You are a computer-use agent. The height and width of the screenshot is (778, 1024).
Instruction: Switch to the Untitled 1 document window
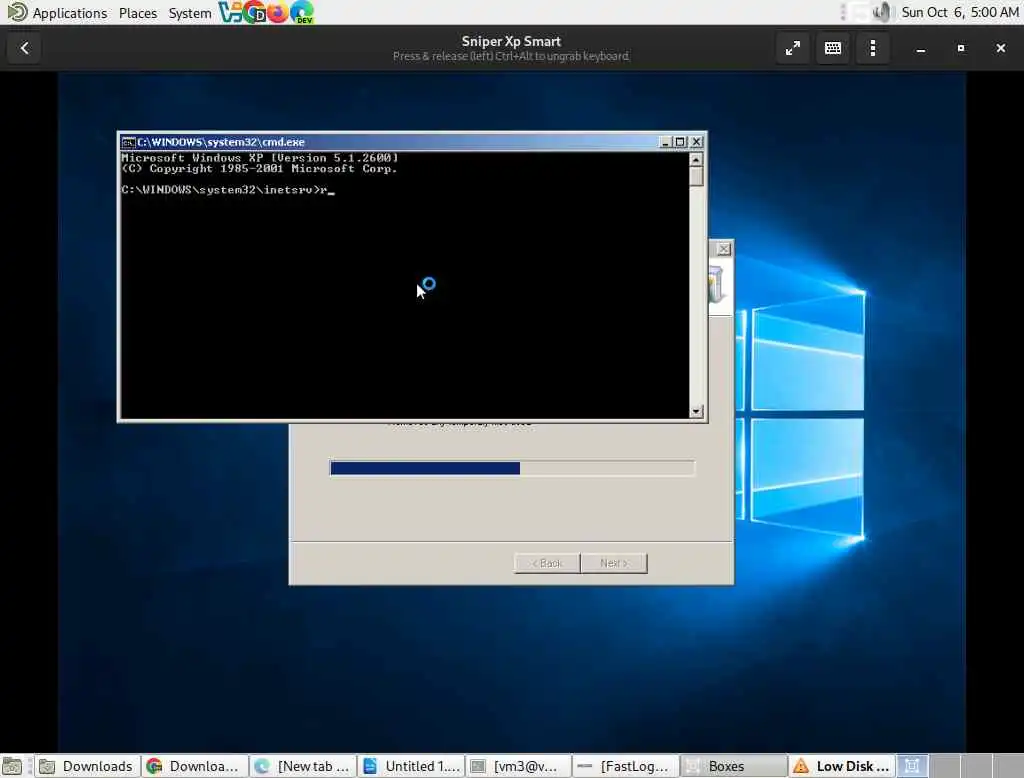[411, 766]
